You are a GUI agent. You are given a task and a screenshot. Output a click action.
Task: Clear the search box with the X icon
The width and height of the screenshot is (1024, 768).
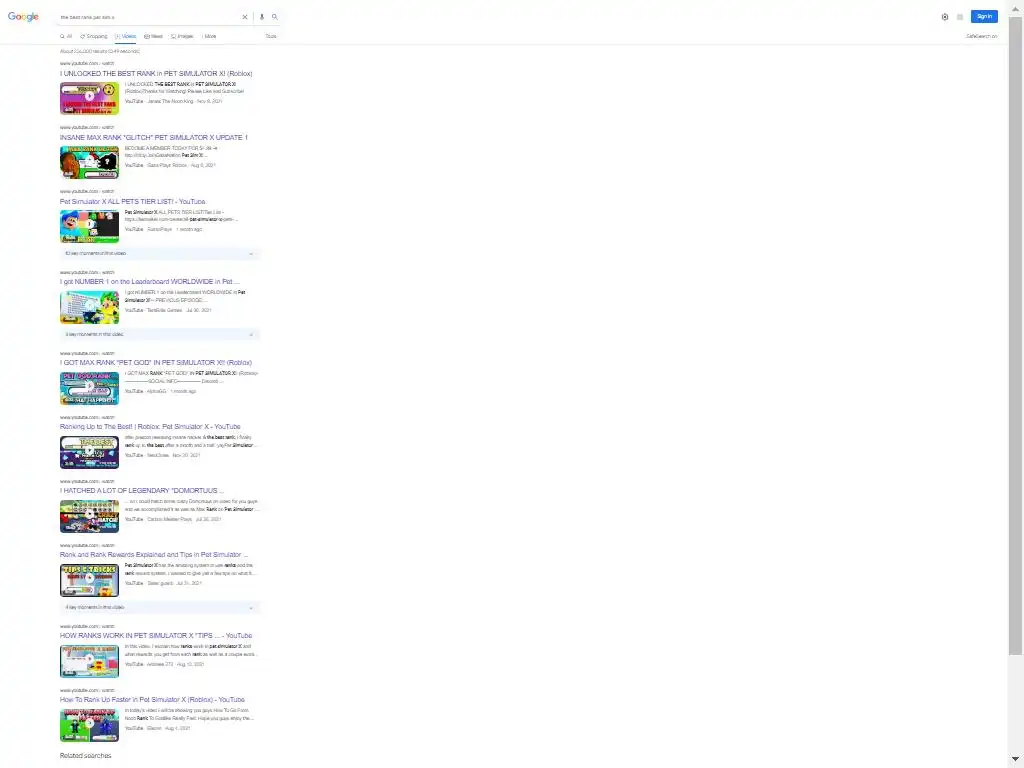point(245,17)
